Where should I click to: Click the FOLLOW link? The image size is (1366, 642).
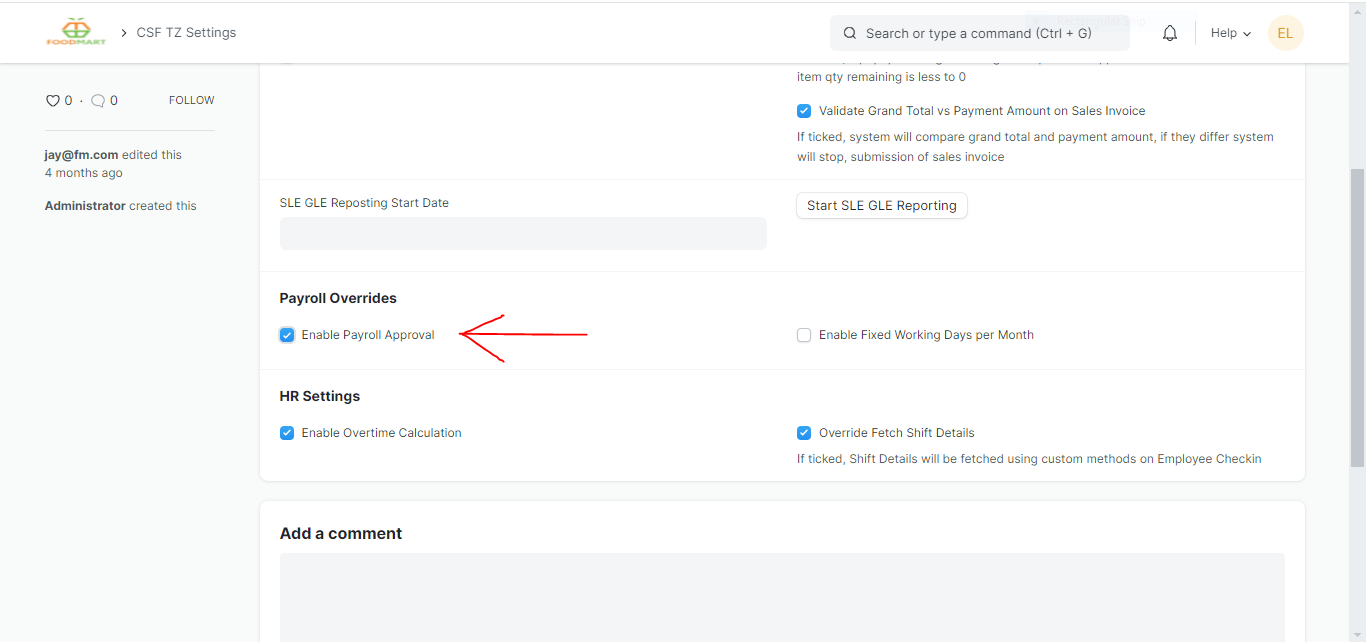191,100
